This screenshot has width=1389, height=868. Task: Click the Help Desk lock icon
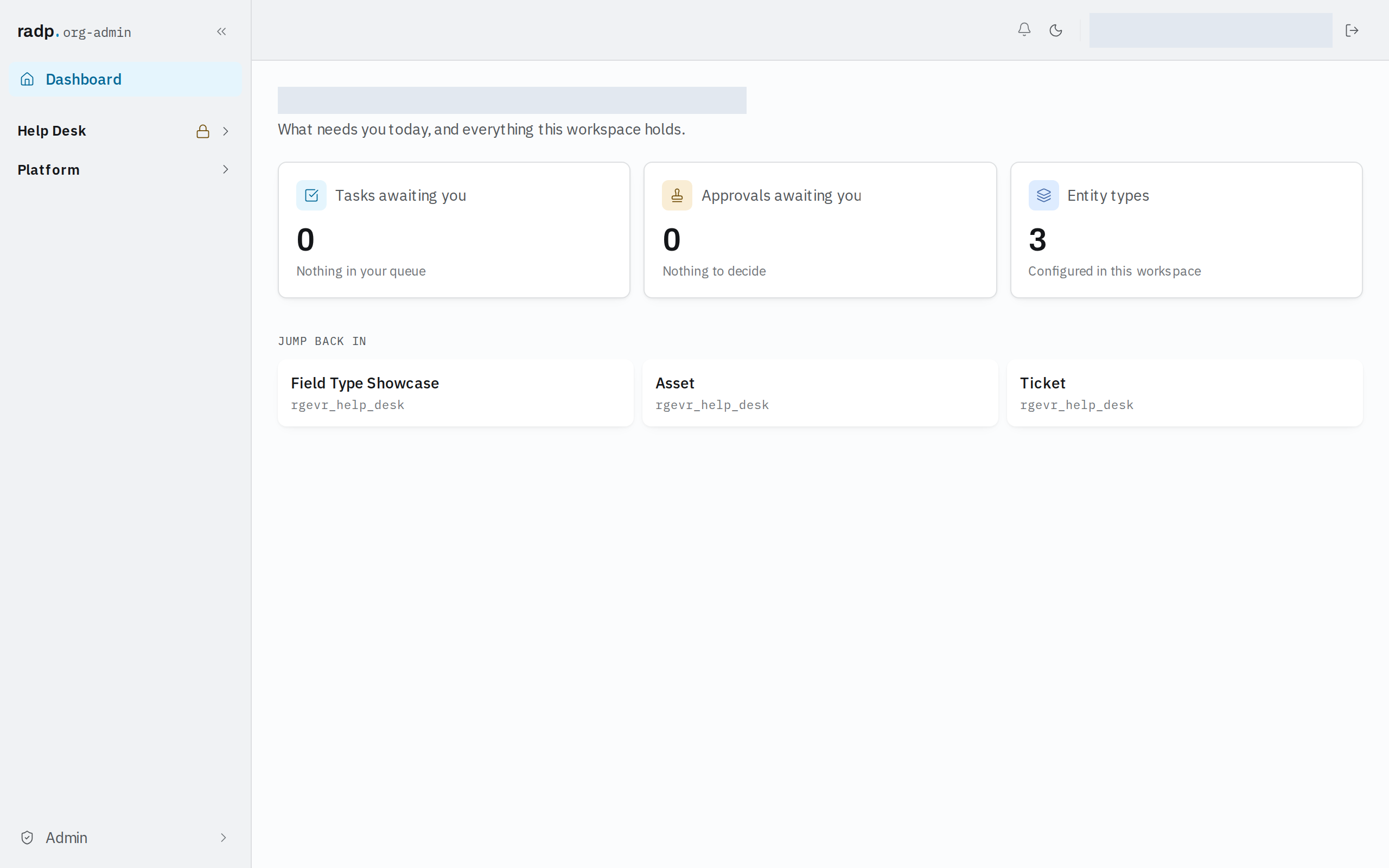tap(202, 131)
